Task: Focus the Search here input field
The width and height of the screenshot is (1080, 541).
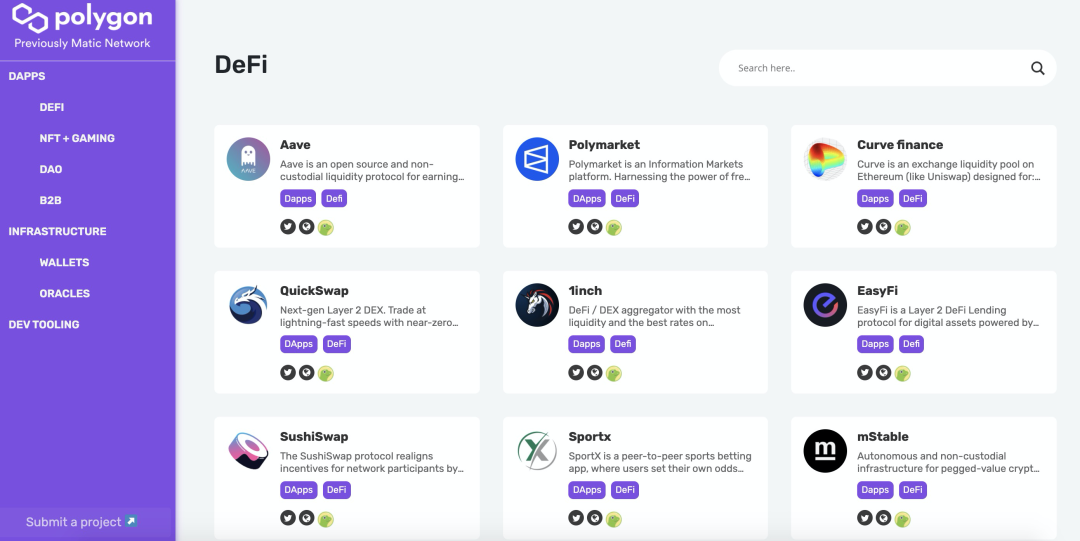Action: [870, 68]
